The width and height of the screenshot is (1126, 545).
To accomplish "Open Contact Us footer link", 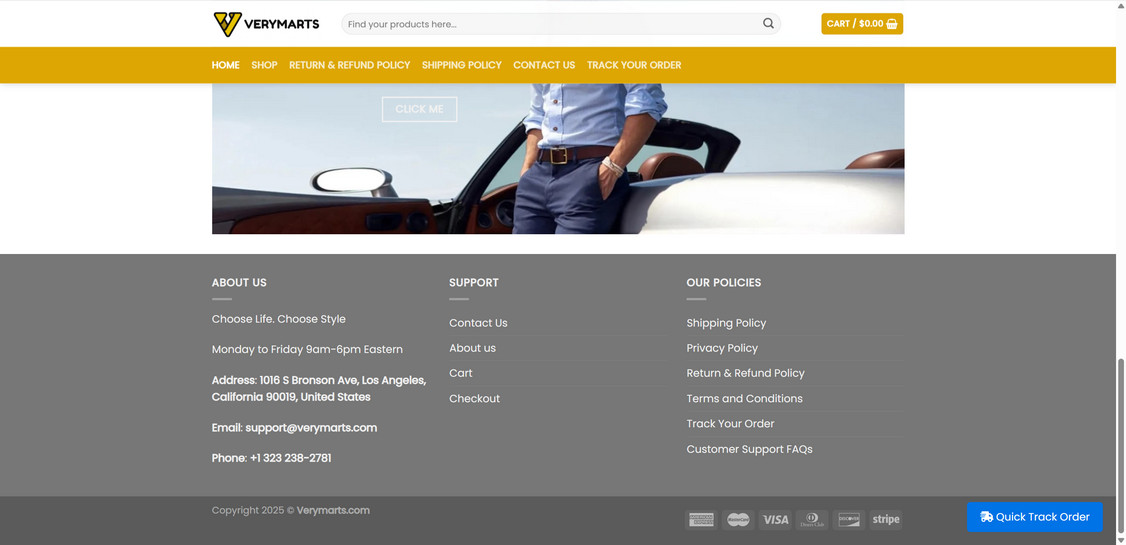I will 478,323.
